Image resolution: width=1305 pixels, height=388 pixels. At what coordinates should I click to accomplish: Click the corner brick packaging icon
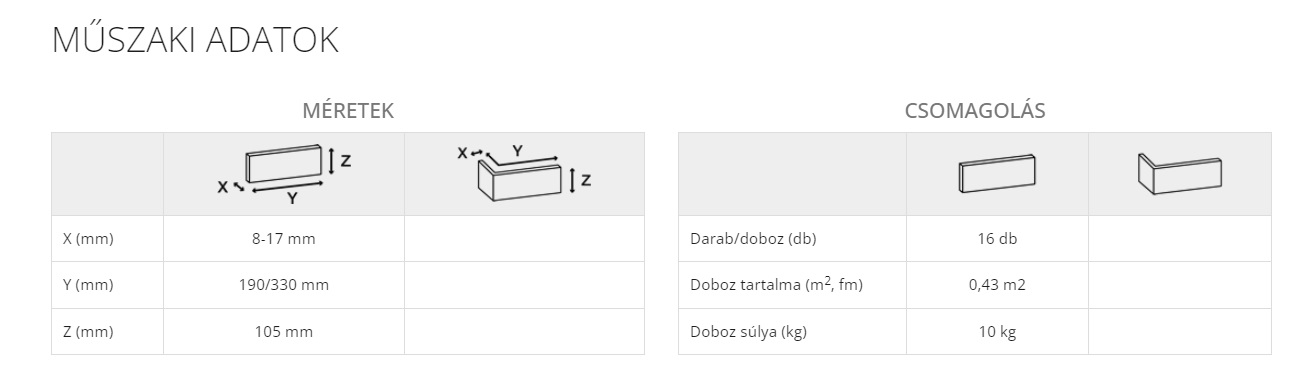[x=1180, y=174]
